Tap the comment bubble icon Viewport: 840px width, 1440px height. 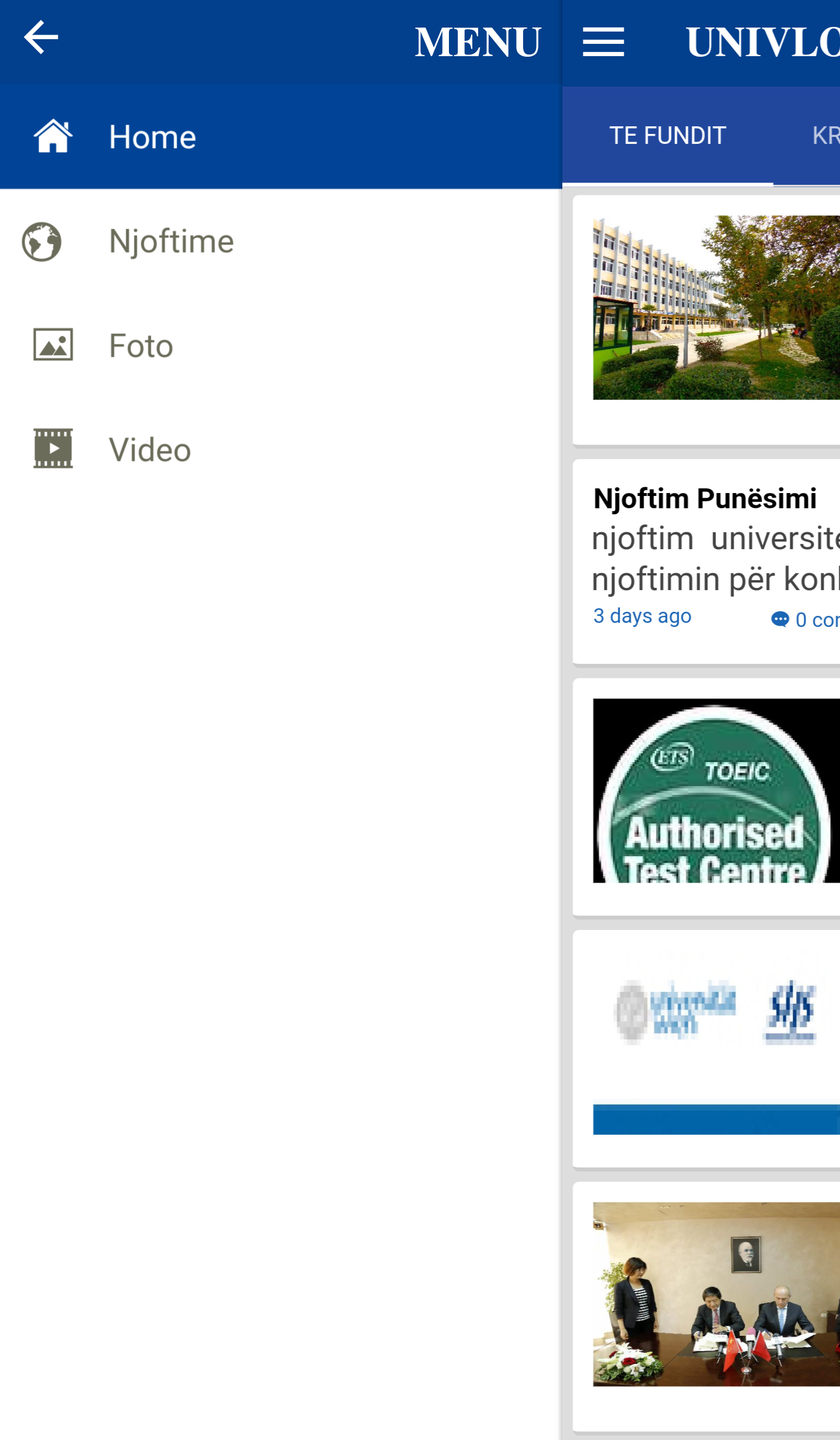780,619
